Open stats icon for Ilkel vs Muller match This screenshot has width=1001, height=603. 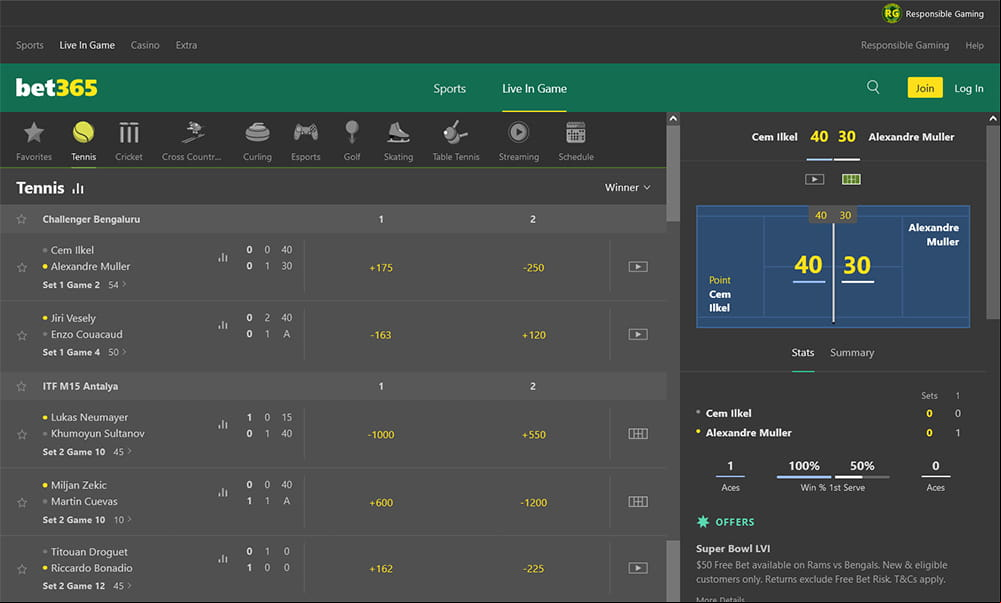[223, 257]
